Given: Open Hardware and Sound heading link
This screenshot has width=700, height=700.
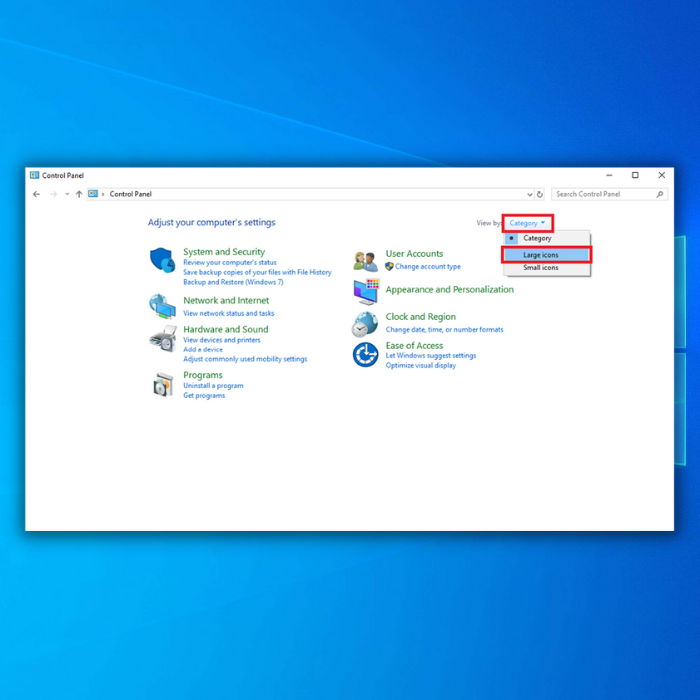Looking at the screenshot, I should coord(225,329).
